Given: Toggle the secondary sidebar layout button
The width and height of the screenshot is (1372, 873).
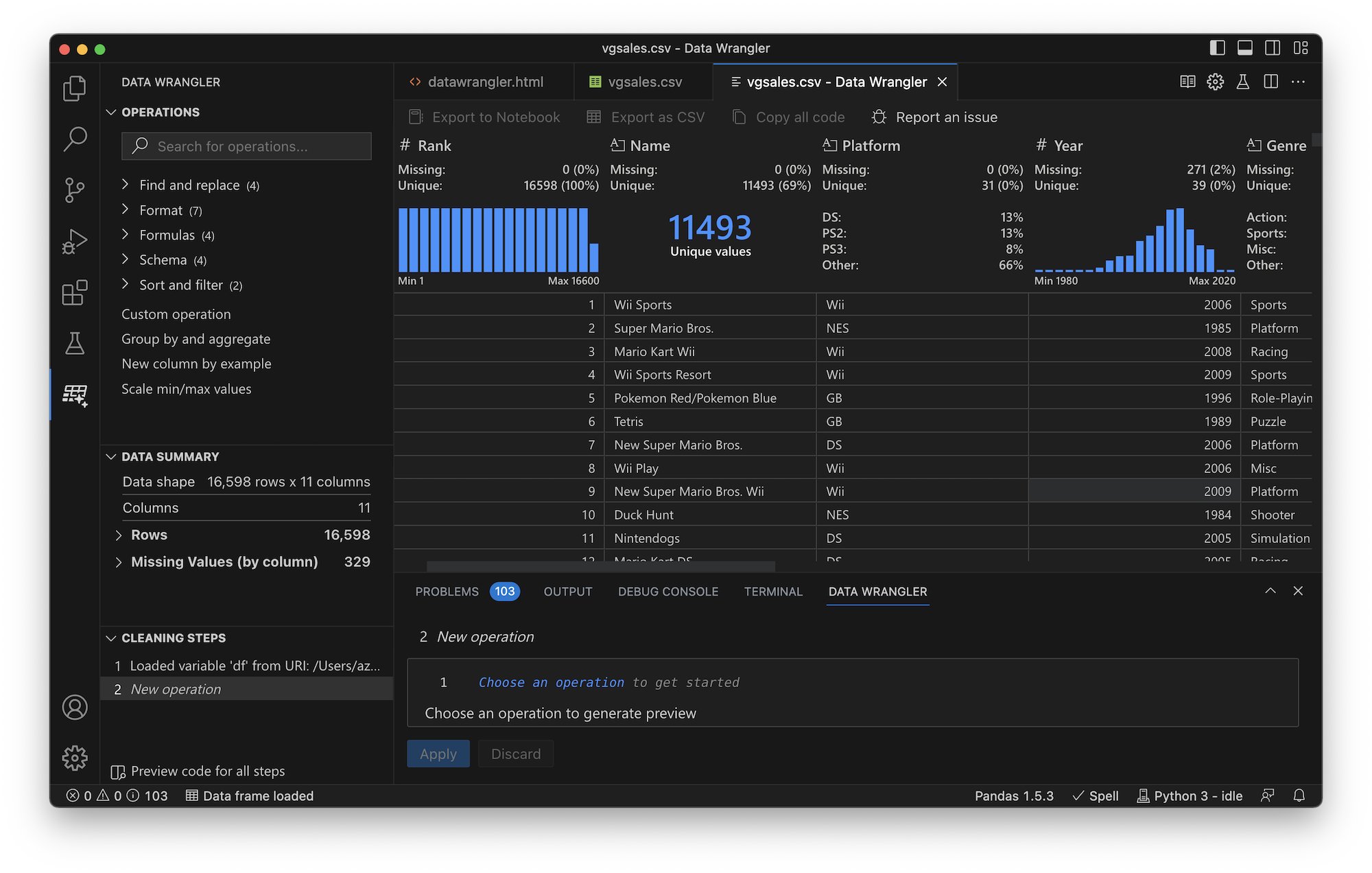Looking at the screenshot, I should 1273,48.
